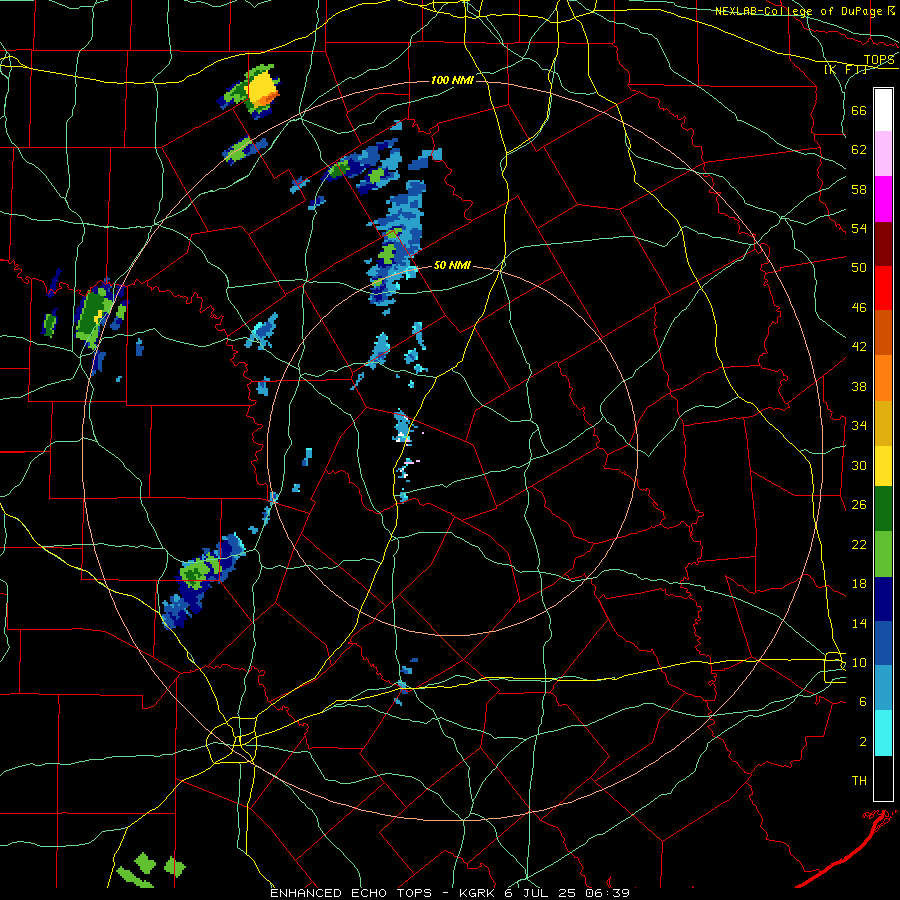
Task: Click the "34" scale value
Action: [x=859, y=426]
